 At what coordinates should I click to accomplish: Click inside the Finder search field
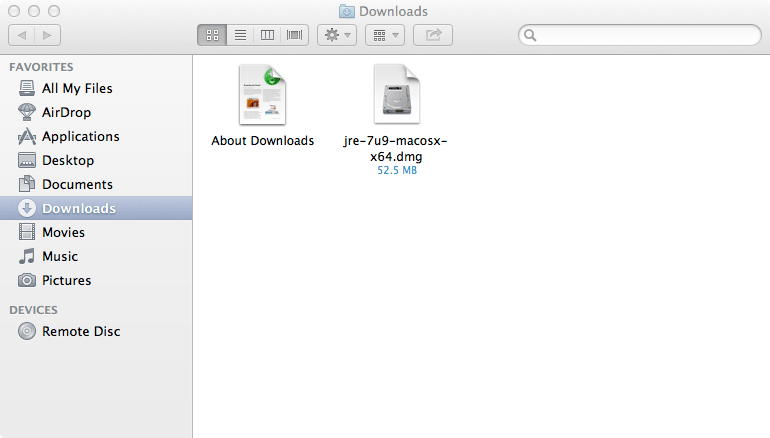[645, 35]
